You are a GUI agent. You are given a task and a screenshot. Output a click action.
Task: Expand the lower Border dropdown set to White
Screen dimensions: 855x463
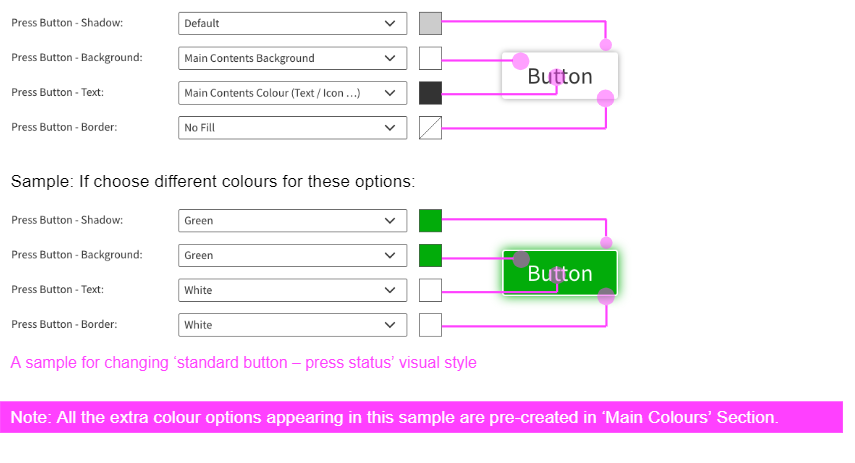point(292,325)
